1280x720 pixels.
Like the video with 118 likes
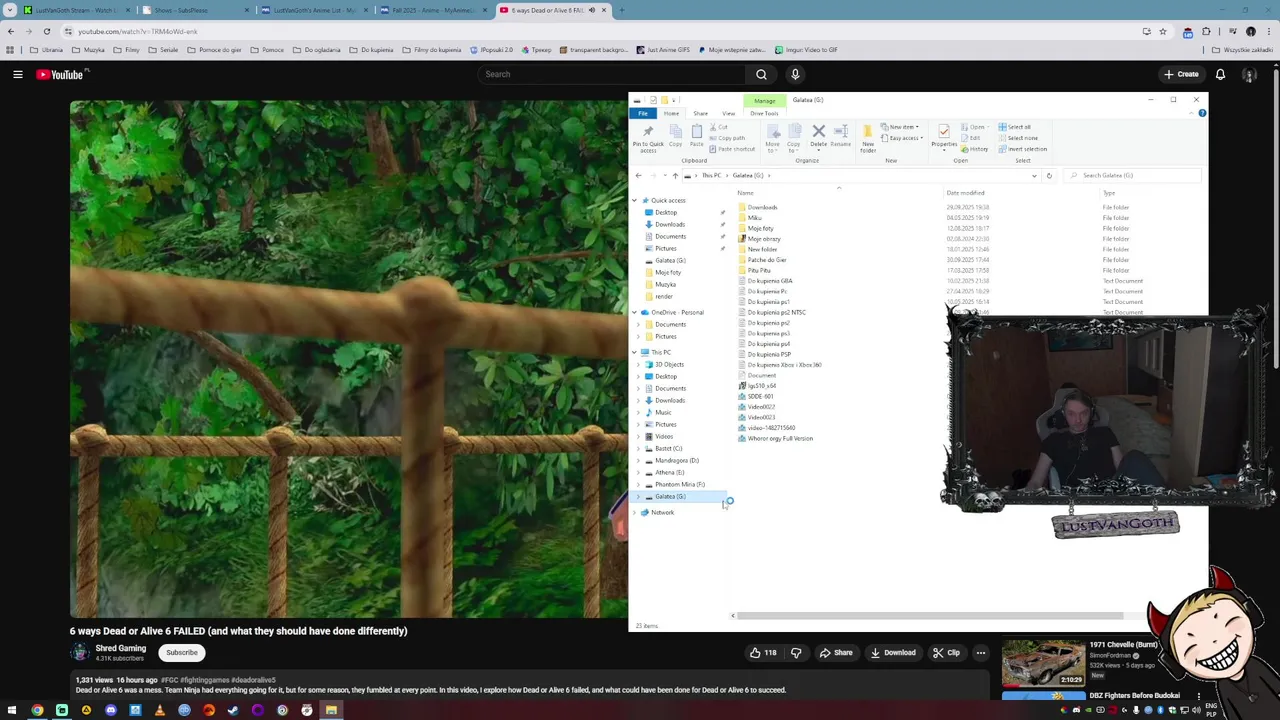tap(763, 653)
